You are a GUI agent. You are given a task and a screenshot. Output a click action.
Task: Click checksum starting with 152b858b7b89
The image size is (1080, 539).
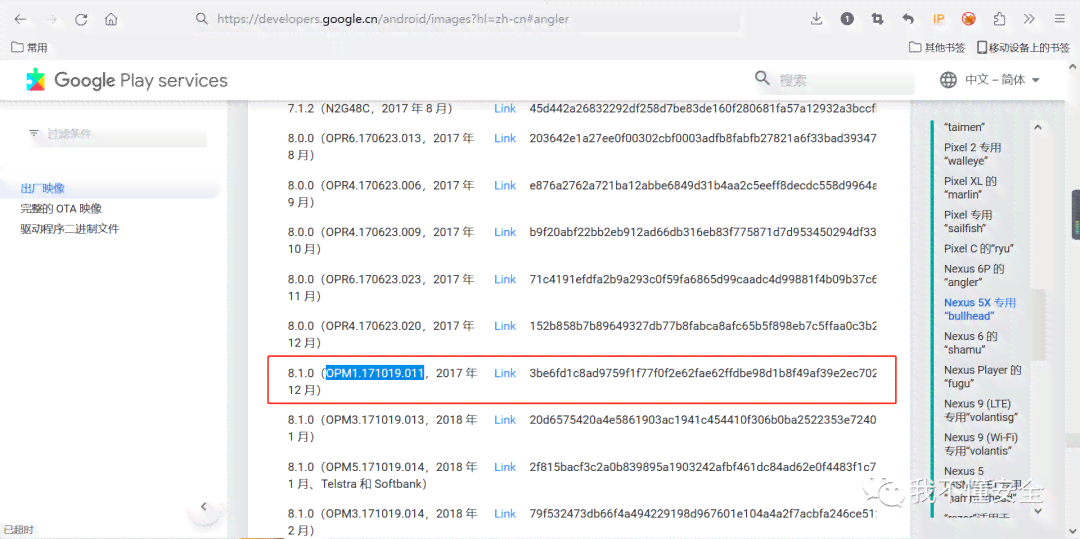703,326
